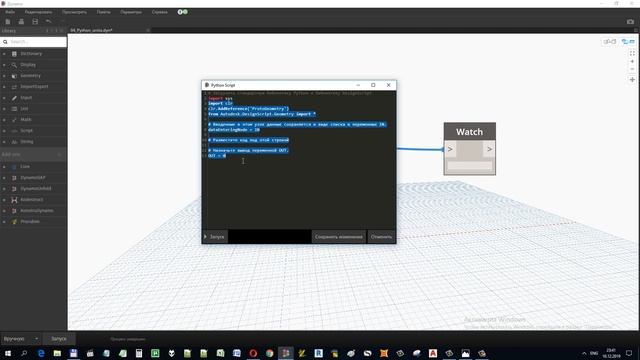Expand the Geometry category arrow

pos(4,76)
